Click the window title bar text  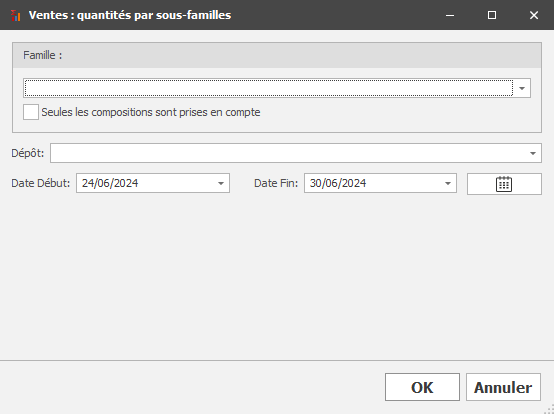point(130,15)
